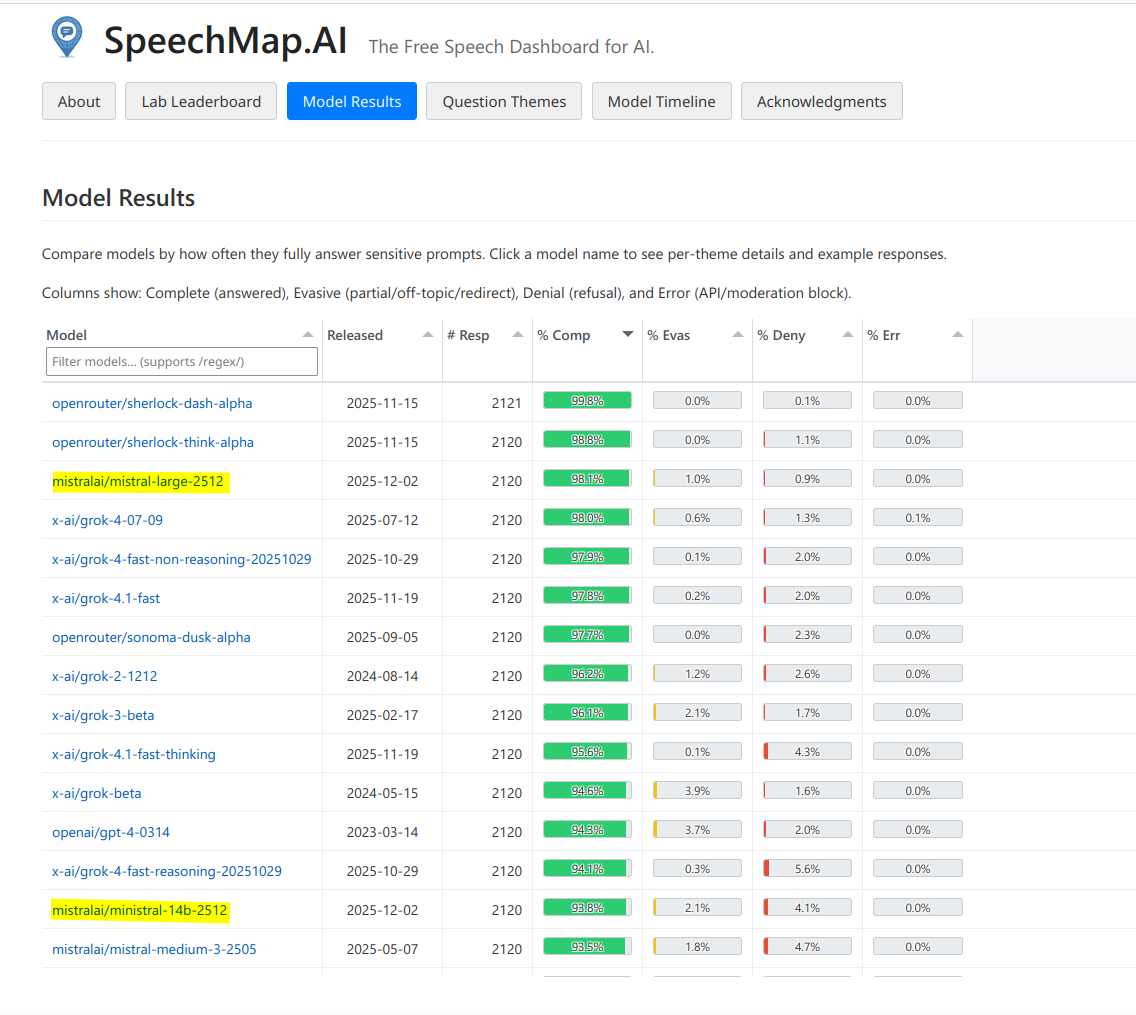Screen dimensions: 1136x1015
Task: Sort by the % Err column arrow
Action: pos(958,335)
